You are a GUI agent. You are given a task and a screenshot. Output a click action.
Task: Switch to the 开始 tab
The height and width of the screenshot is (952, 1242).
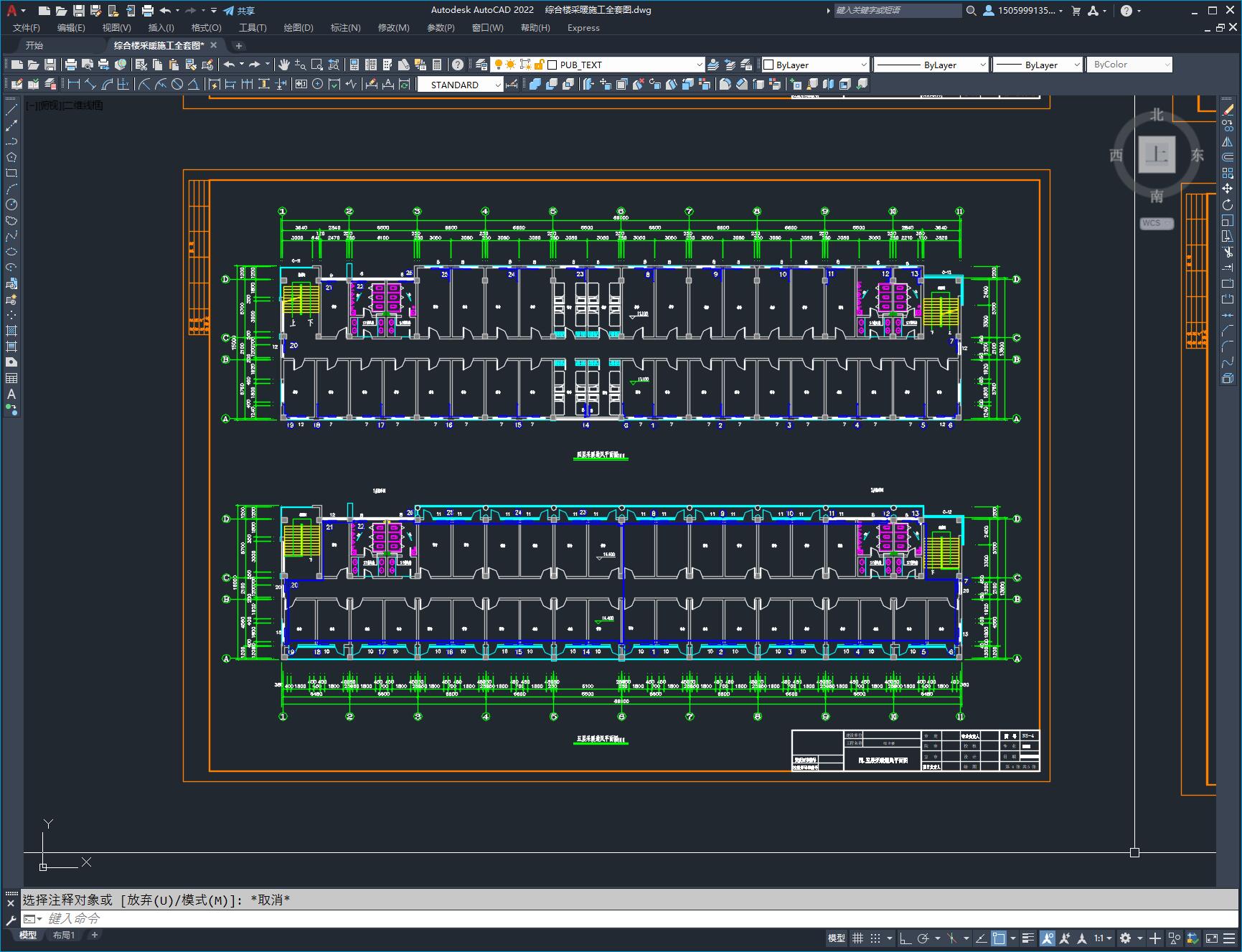[x=34, y=45]
